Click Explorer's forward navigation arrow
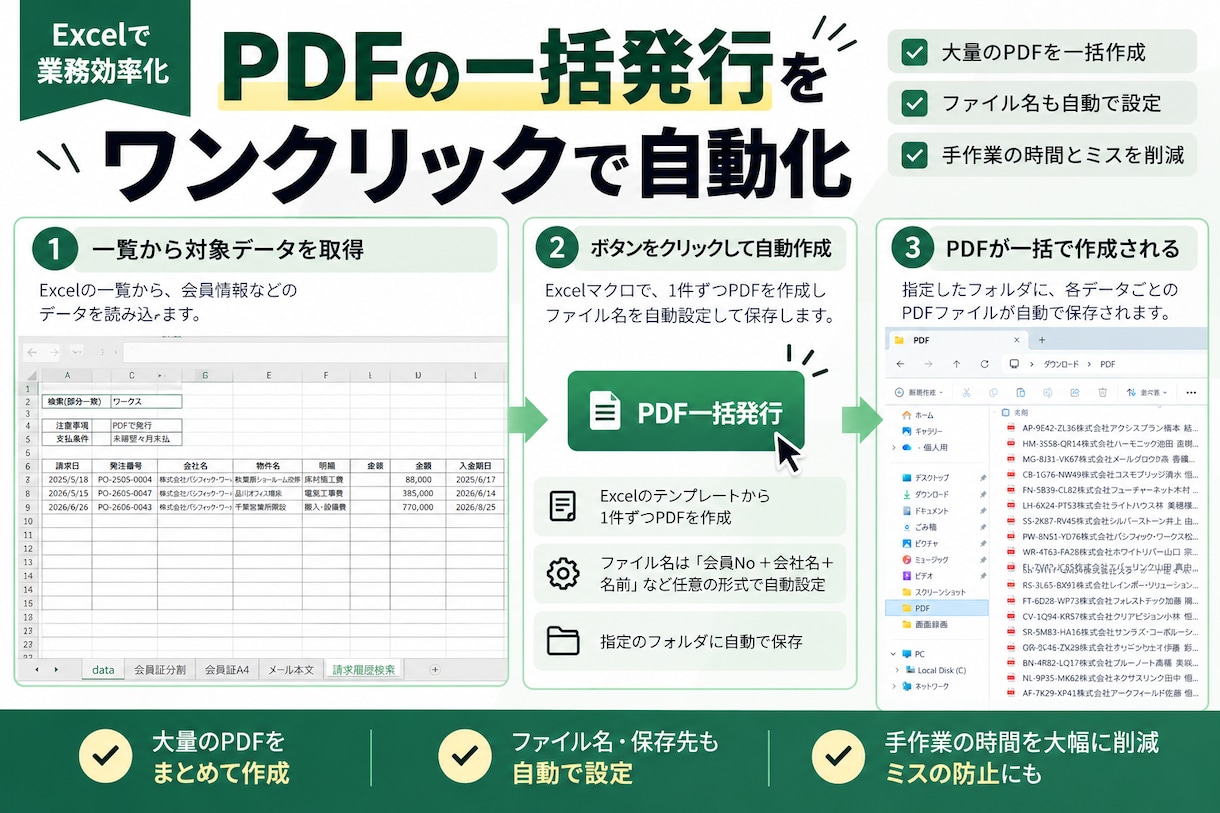 [928, 364]
